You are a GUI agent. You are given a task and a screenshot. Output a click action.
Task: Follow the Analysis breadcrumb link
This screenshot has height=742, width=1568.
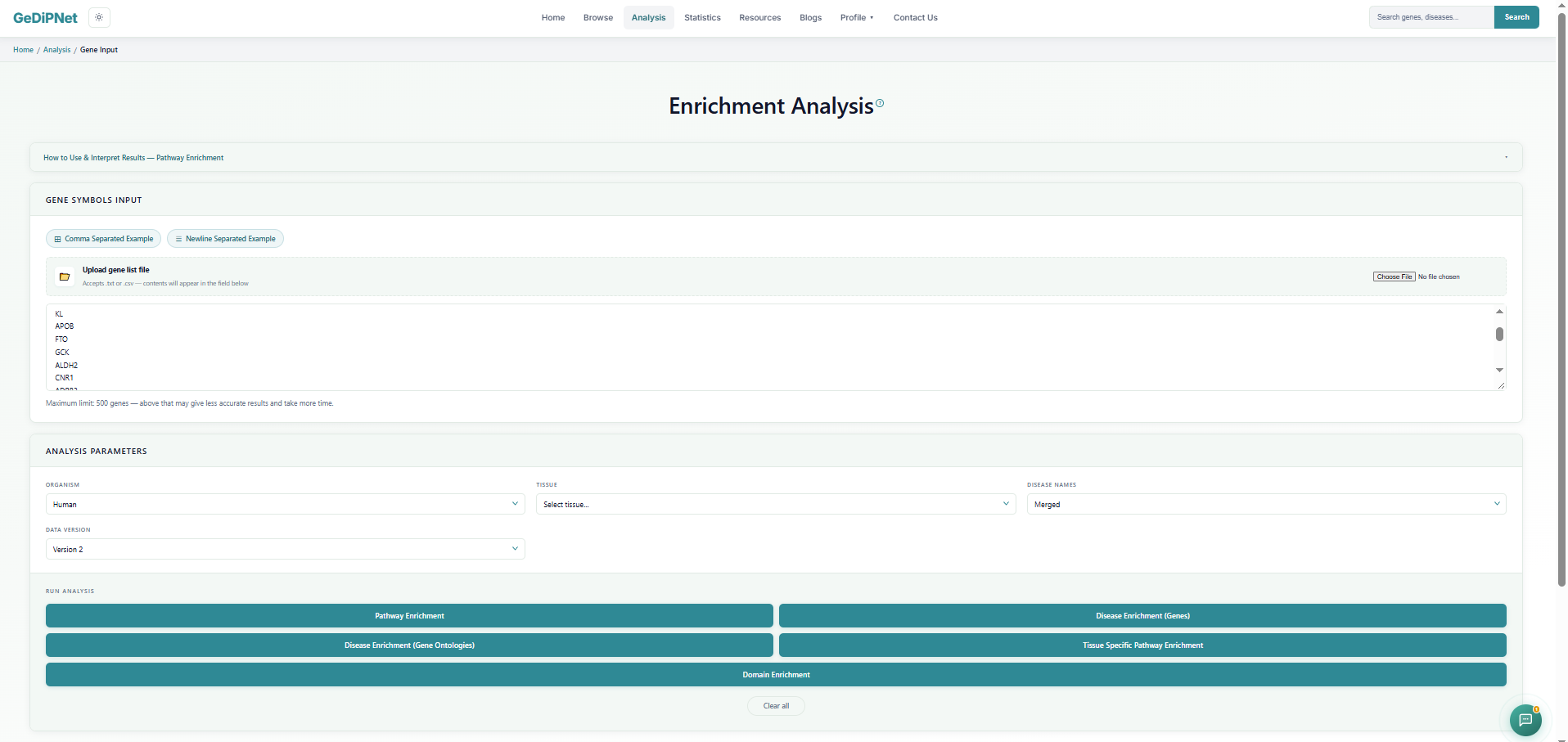pos(56,50)
